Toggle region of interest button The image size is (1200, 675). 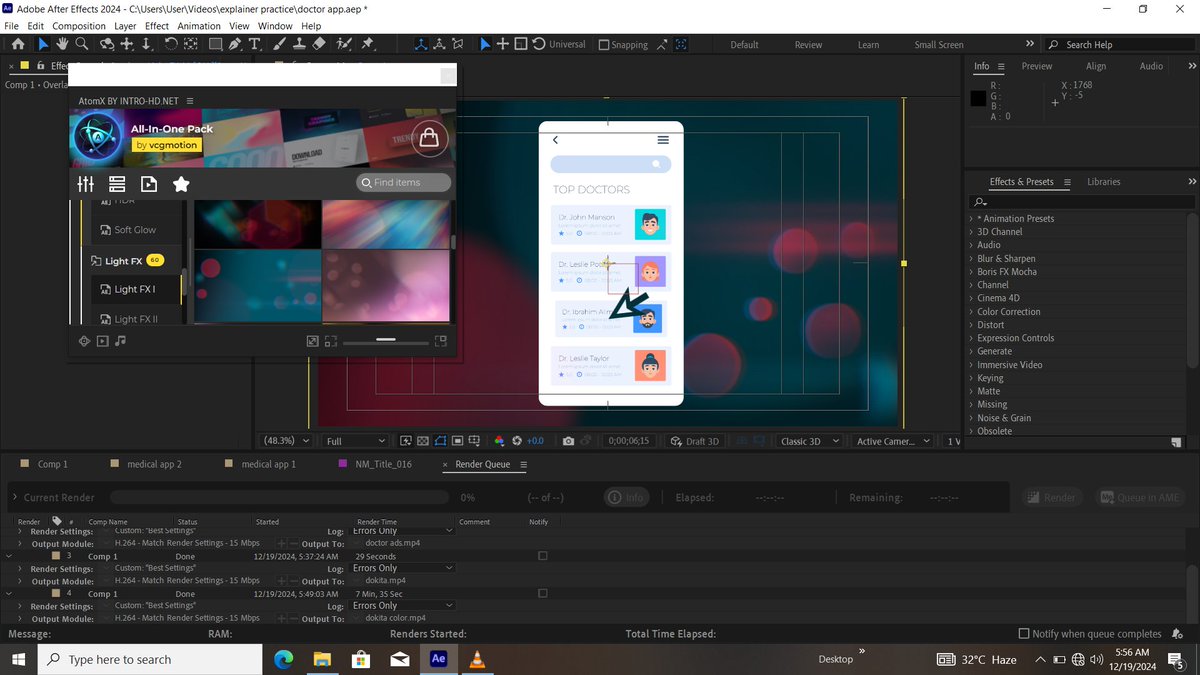coord(457,441)
